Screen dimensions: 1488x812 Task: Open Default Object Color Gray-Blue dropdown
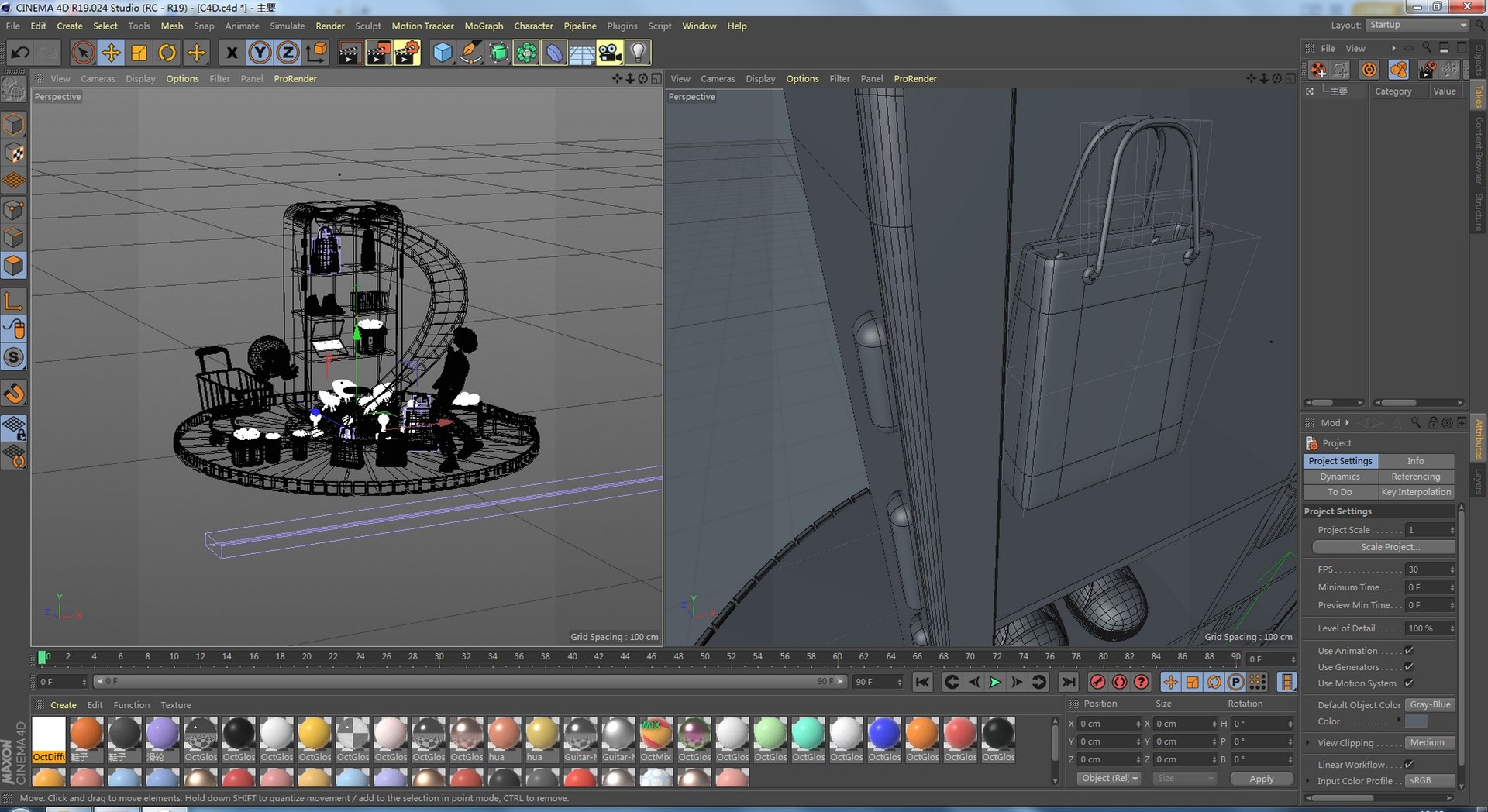click(1430, 705)
